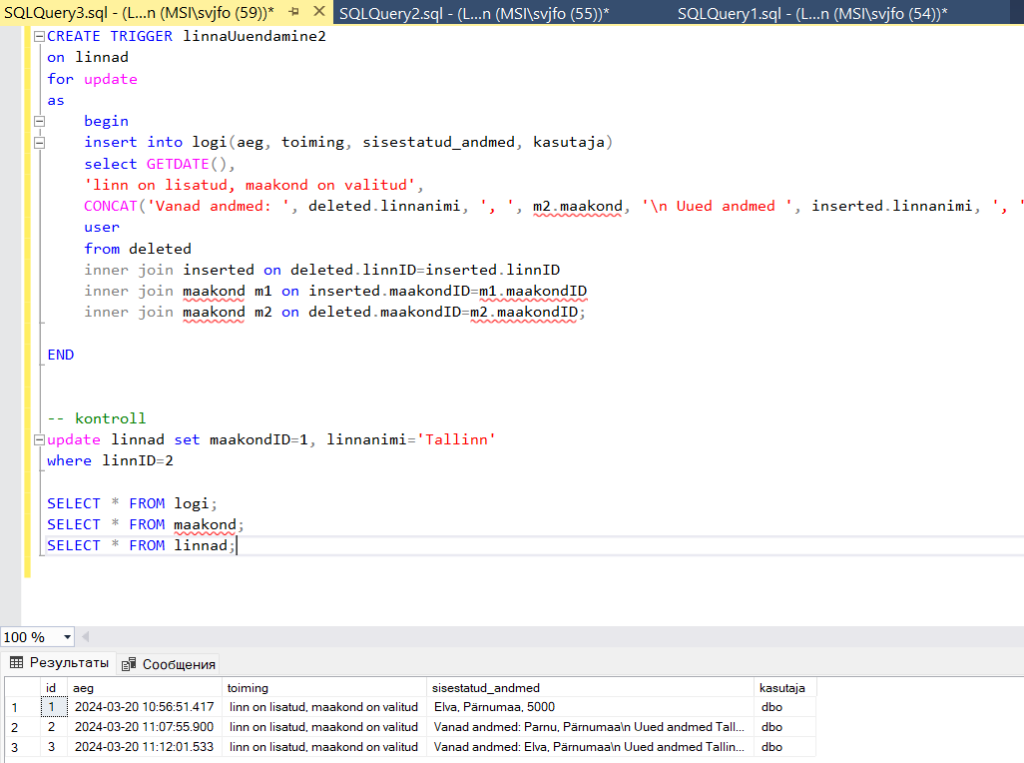
Task: Click the 'SELECT * FROM maakond;' line
Action: pyautogui.click(x=145, y=525)
